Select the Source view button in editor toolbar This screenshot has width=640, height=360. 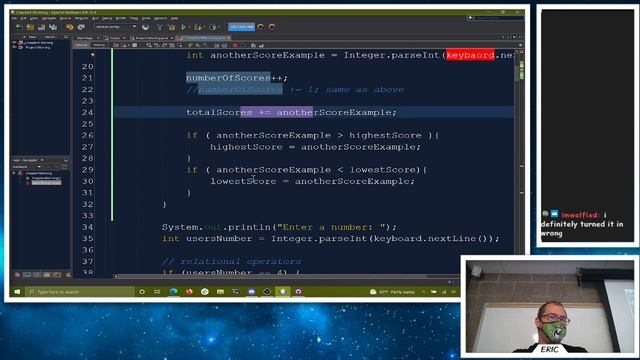(82, 45)
